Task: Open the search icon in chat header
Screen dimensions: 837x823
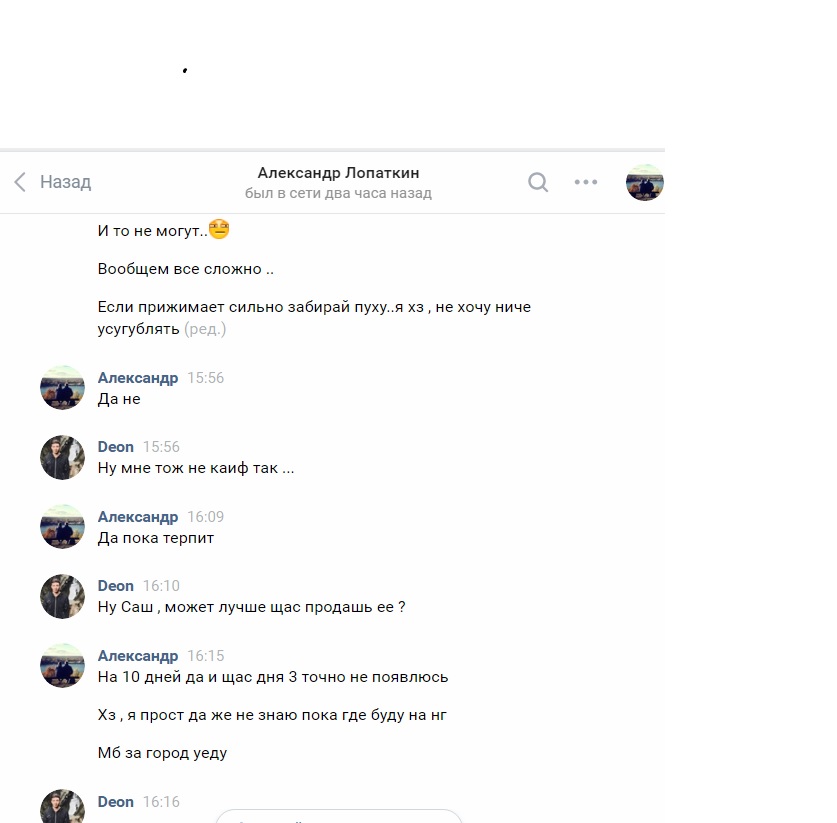Action: coord(538,182)
